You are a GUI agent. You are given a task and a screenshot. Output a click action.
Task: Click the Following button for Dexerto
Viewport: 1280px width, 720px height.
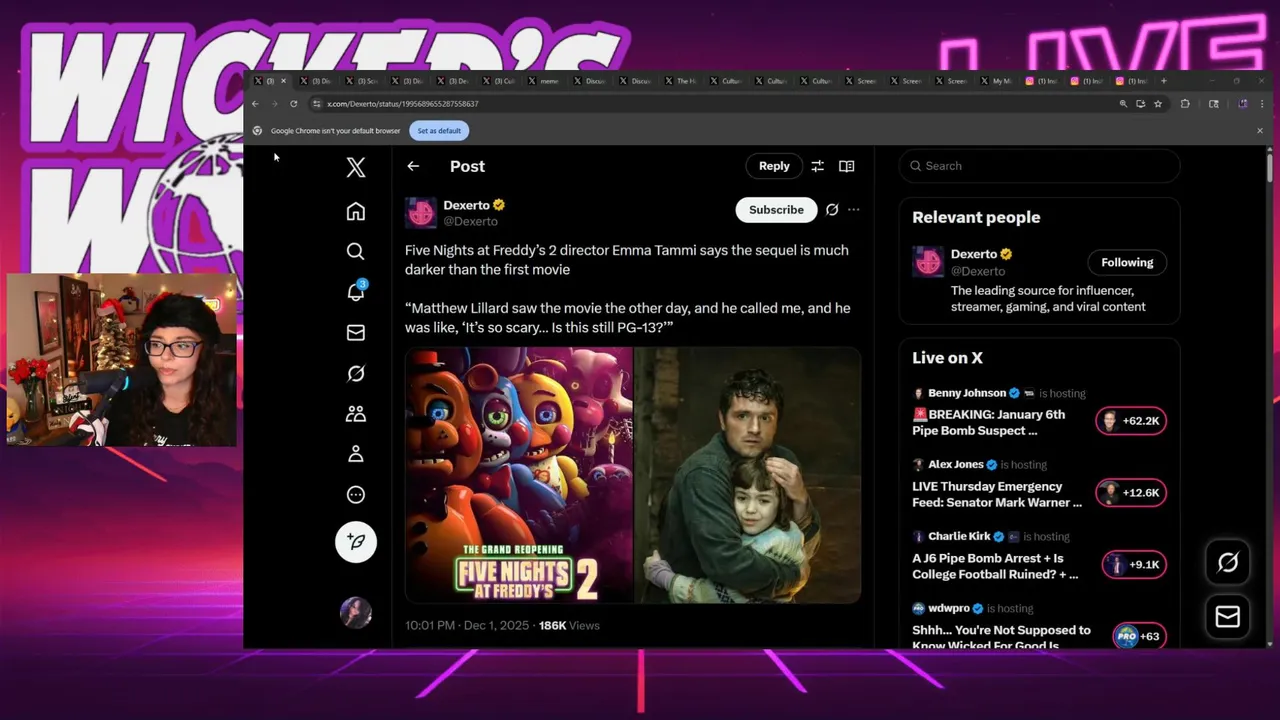(1127, 263)
